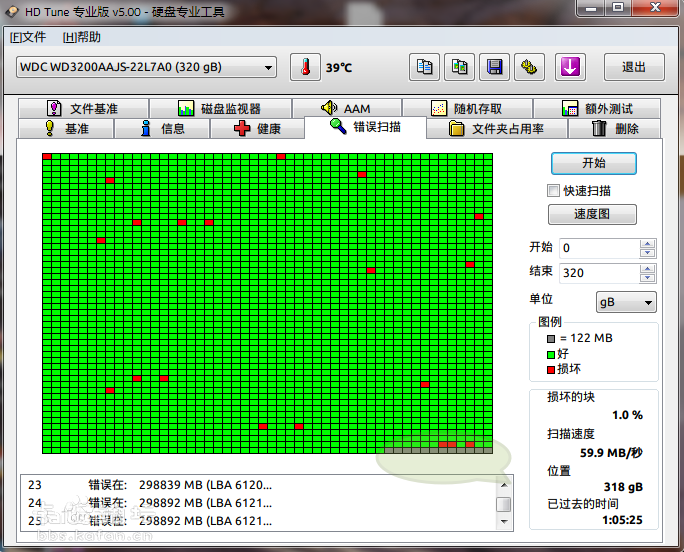Click the 1.0 % damaged blocks value
This screenshot has width=684, height=552.
(627, 415)
